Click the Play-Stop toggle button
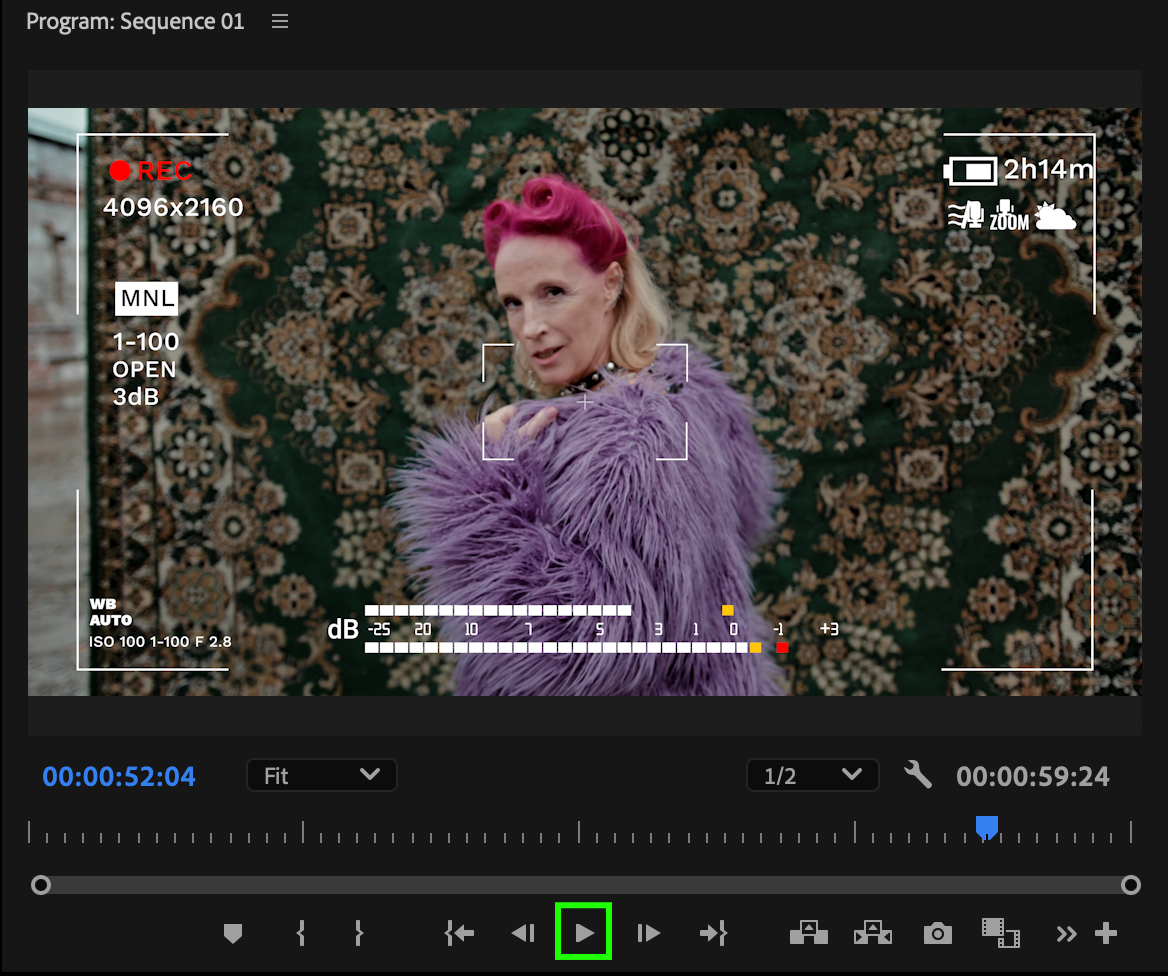 pos(584,933)
